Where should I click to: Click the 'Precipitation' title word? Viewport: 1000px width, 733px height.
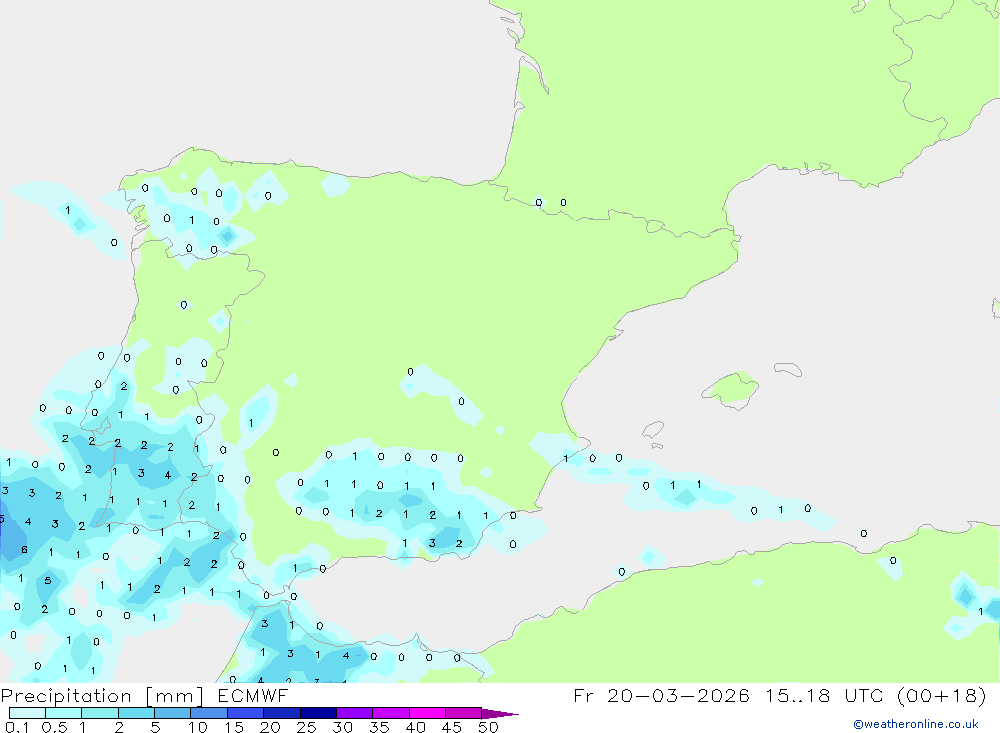click(66, 696)
